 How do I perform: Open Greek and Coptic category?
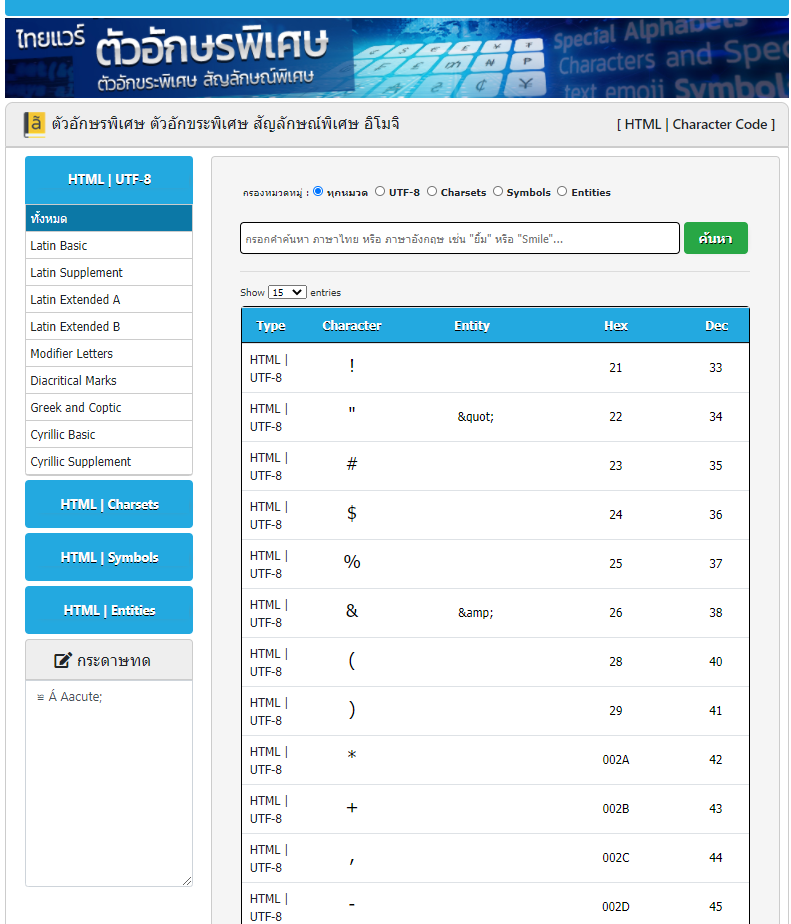109,408
